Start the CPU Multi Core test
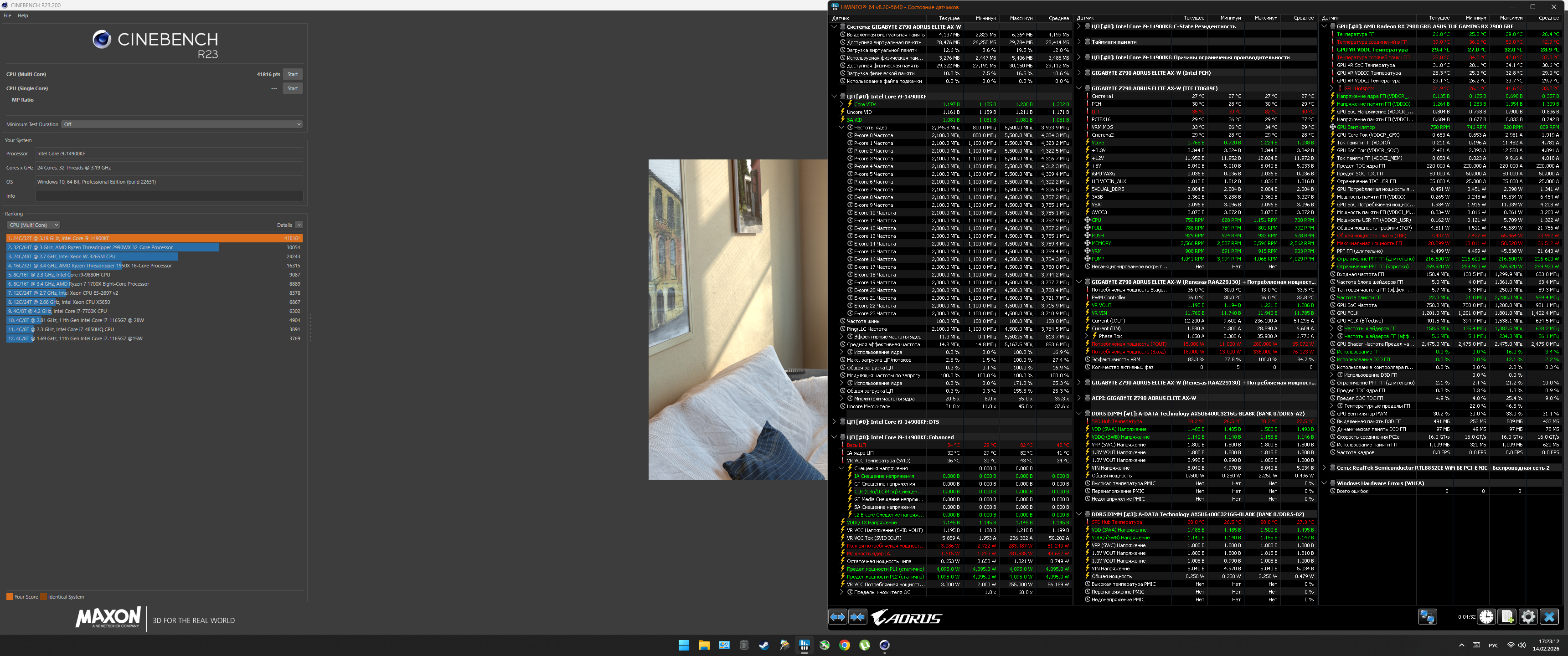Viewport: 1568px width, 656px height. click(293, 74)
